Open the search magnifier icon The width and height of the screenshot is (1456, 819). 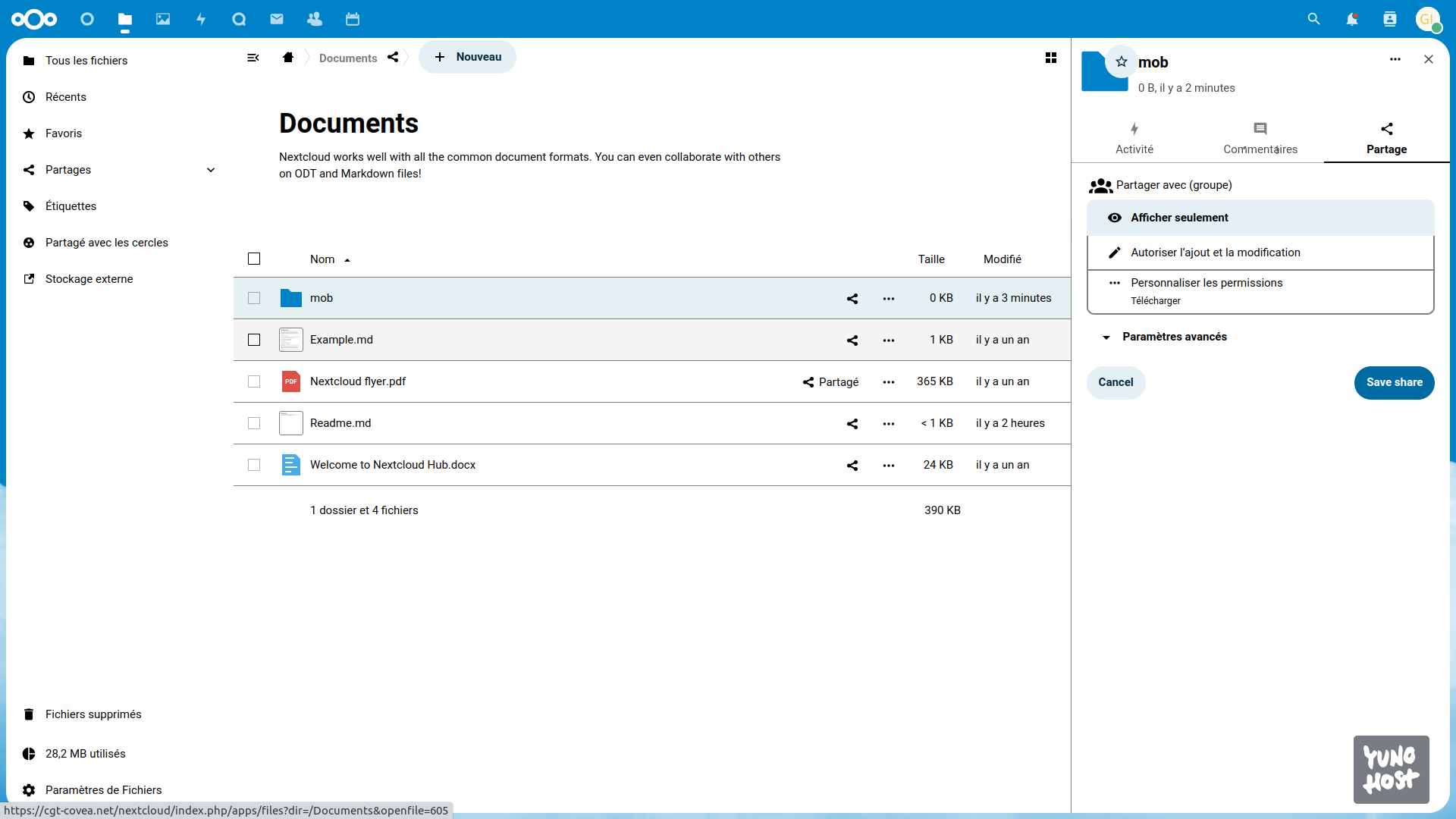pyautogui.click(x=1313, y=19)
